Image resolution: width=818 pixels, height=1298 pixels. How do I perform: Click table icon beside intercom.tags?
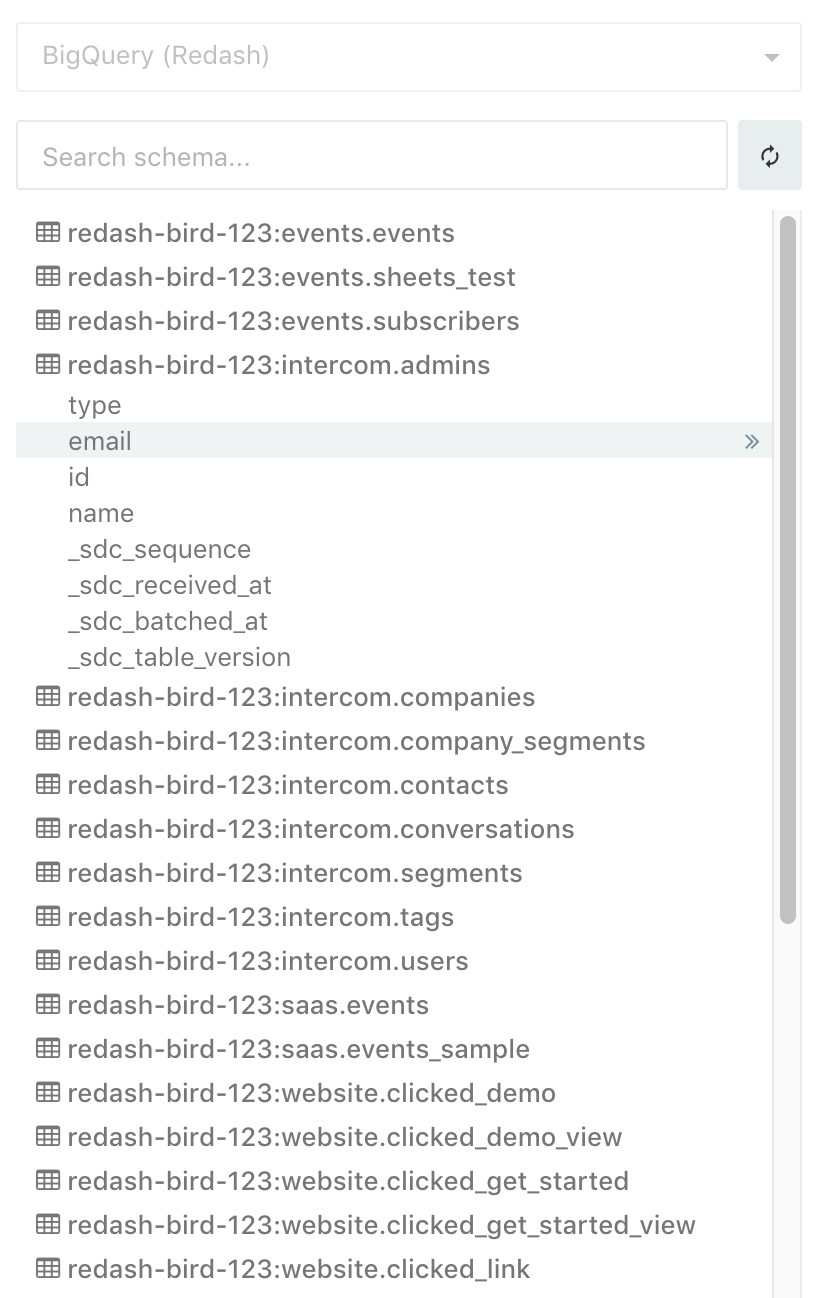[47, 917]
